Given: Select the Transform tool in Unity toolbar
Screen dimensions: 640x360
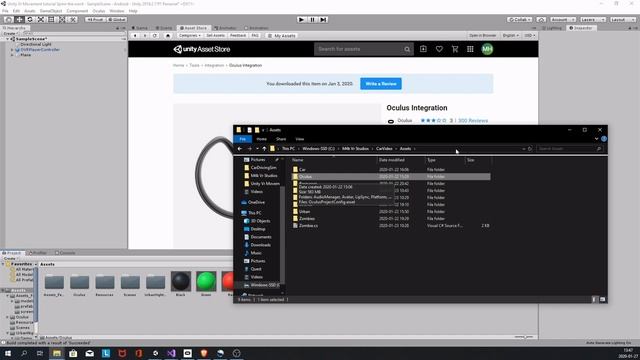Looking at the screenshot, I should point(62,20).
